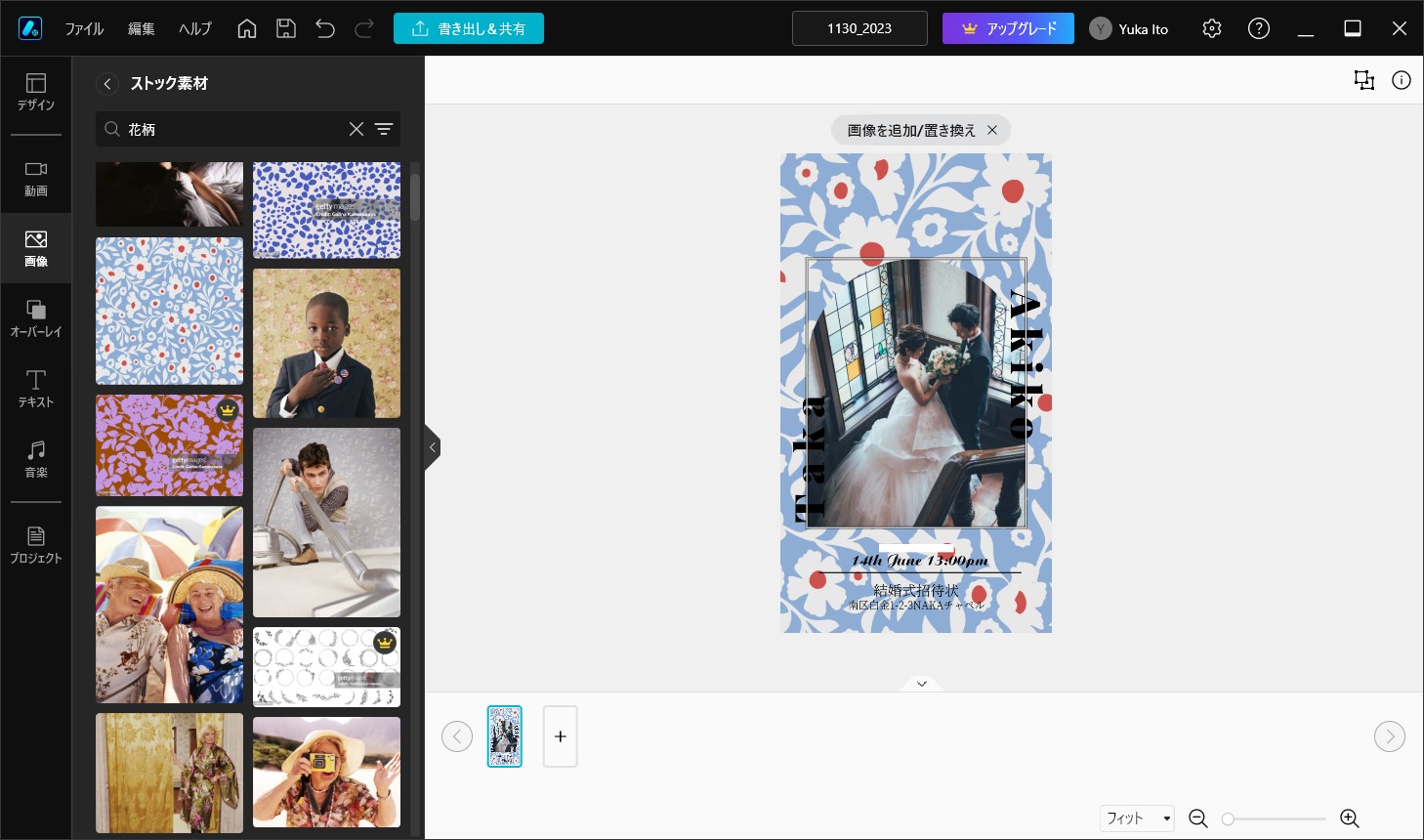Screen dimensions: 1424x840
Task: Select the blue floral pattern with red dots
Action: point(170,311)
